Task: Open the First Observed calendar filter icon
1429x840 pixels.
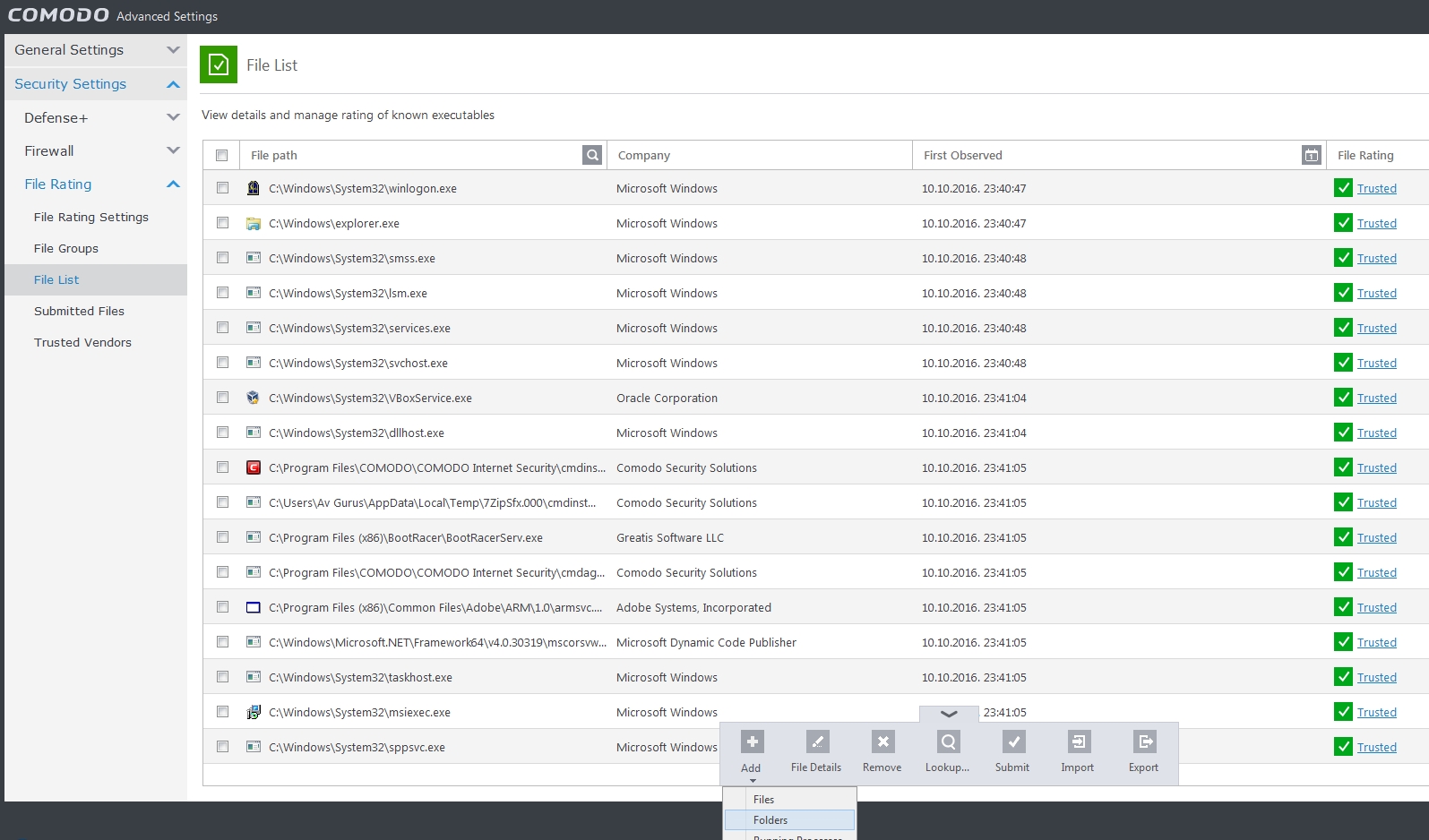Action: pos(1311,155)
